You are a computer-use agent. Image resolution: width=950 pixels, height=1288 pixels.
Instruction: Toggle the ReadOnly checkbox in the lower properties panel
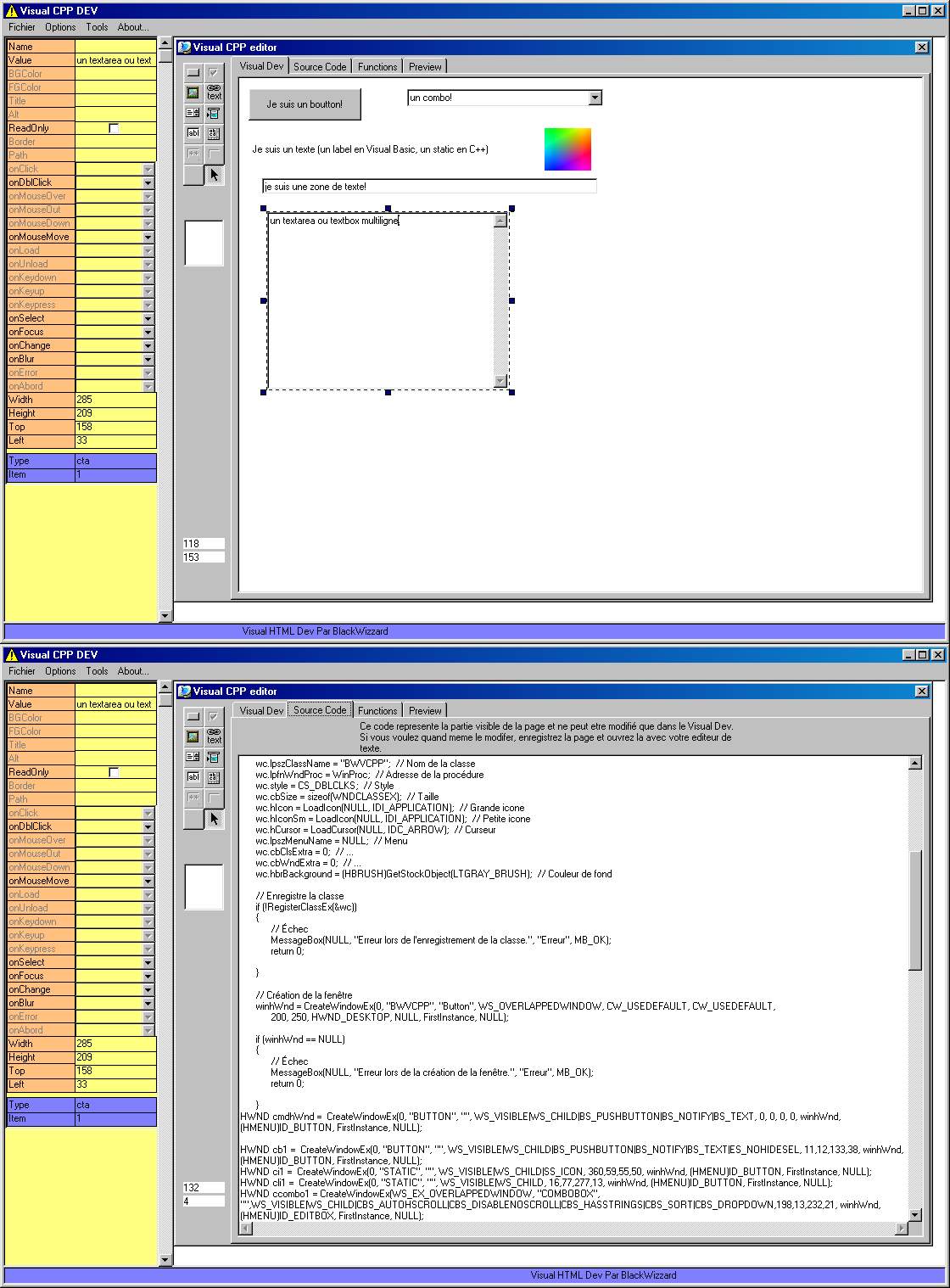114,772
